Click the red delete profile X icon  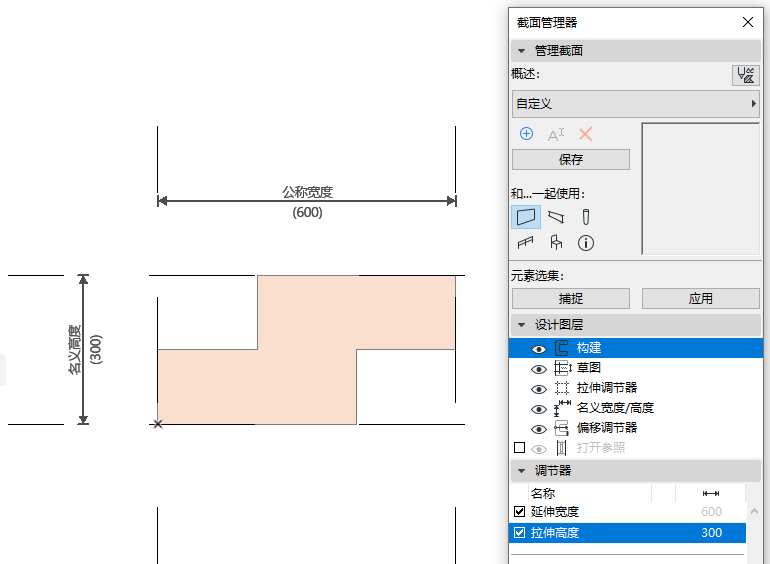pos(585,134)
